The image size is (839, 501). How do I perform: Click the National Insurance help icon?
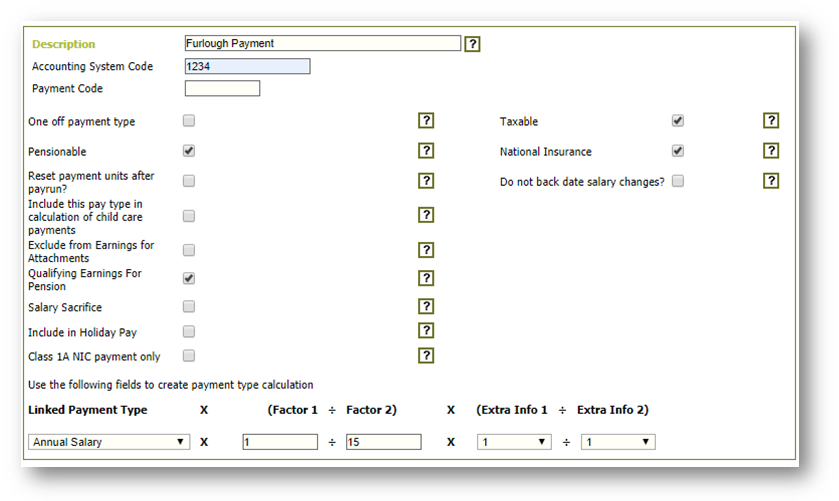(771, 151)
